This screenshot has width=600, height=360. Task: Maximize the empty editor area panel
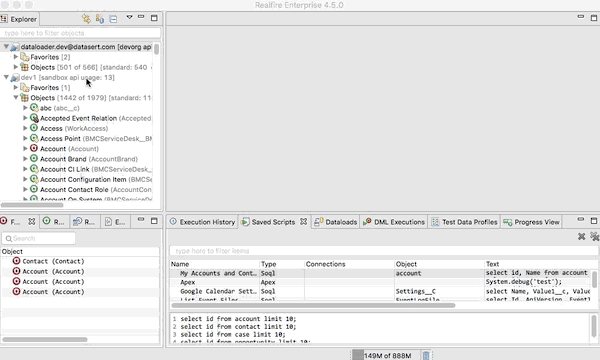pyautogui.click(x=594, y=18)
